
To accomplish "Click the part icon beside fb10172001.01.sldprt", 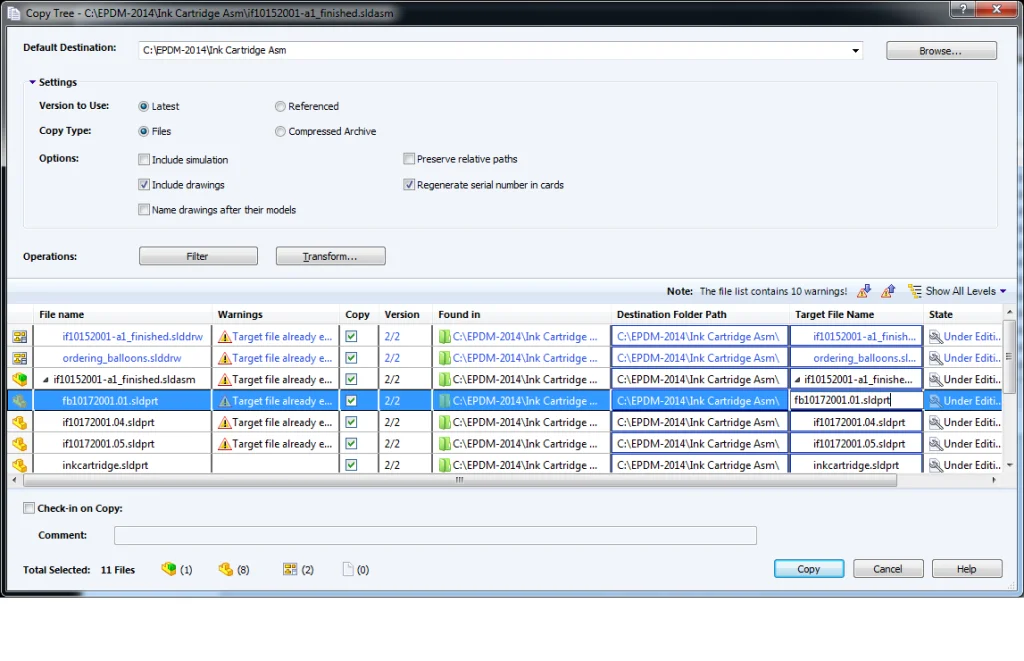I will coord(20,400).
